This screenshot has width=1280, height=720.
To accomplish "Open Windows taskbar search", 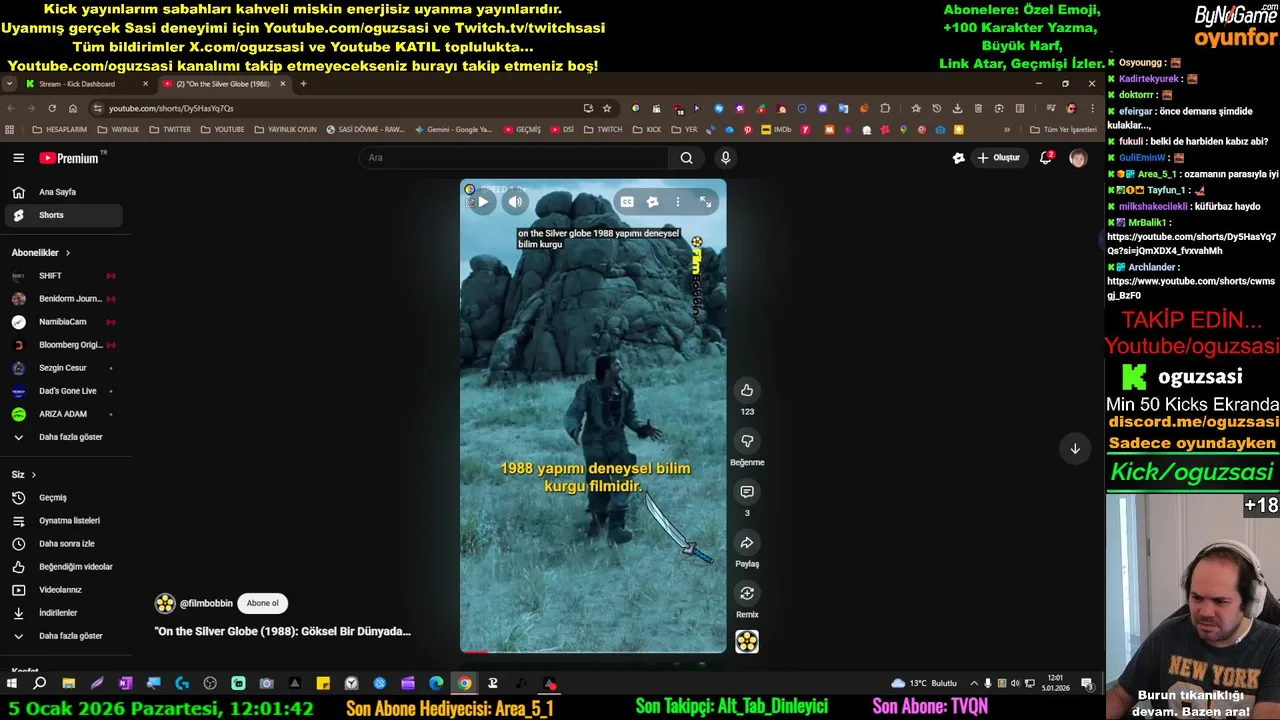I will (x=39, y=684).
